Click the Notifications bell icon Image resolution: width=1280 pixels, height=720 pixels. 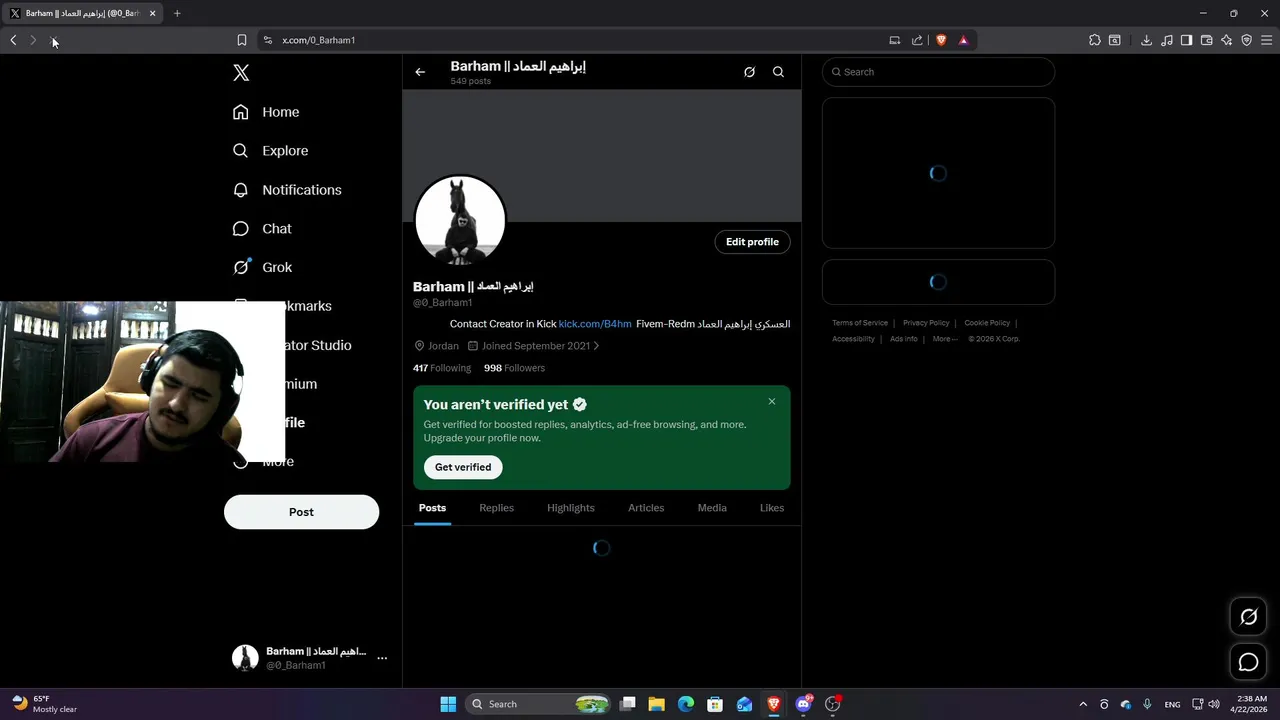[240, 190]
